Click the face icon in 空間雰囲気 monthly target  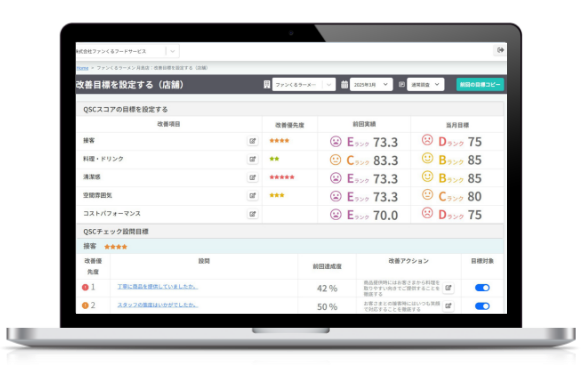click(428, 194)
